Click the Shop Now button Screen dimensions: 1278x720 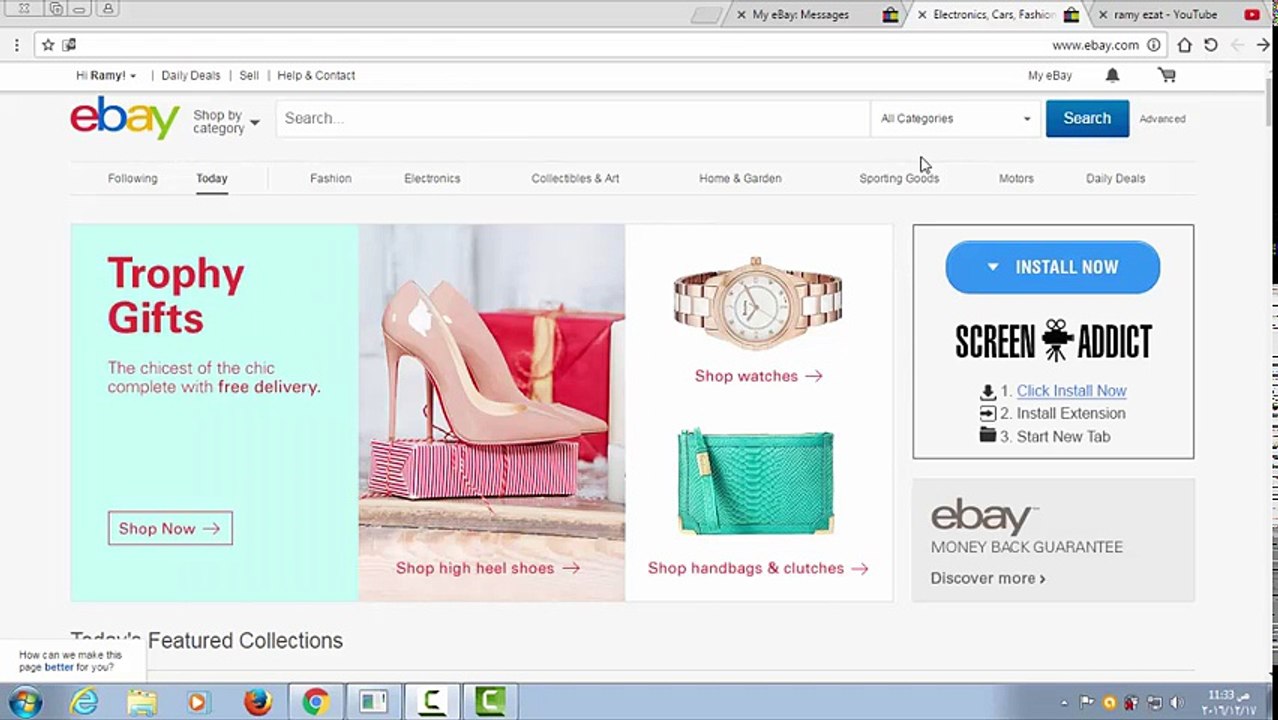click(170, 528)
